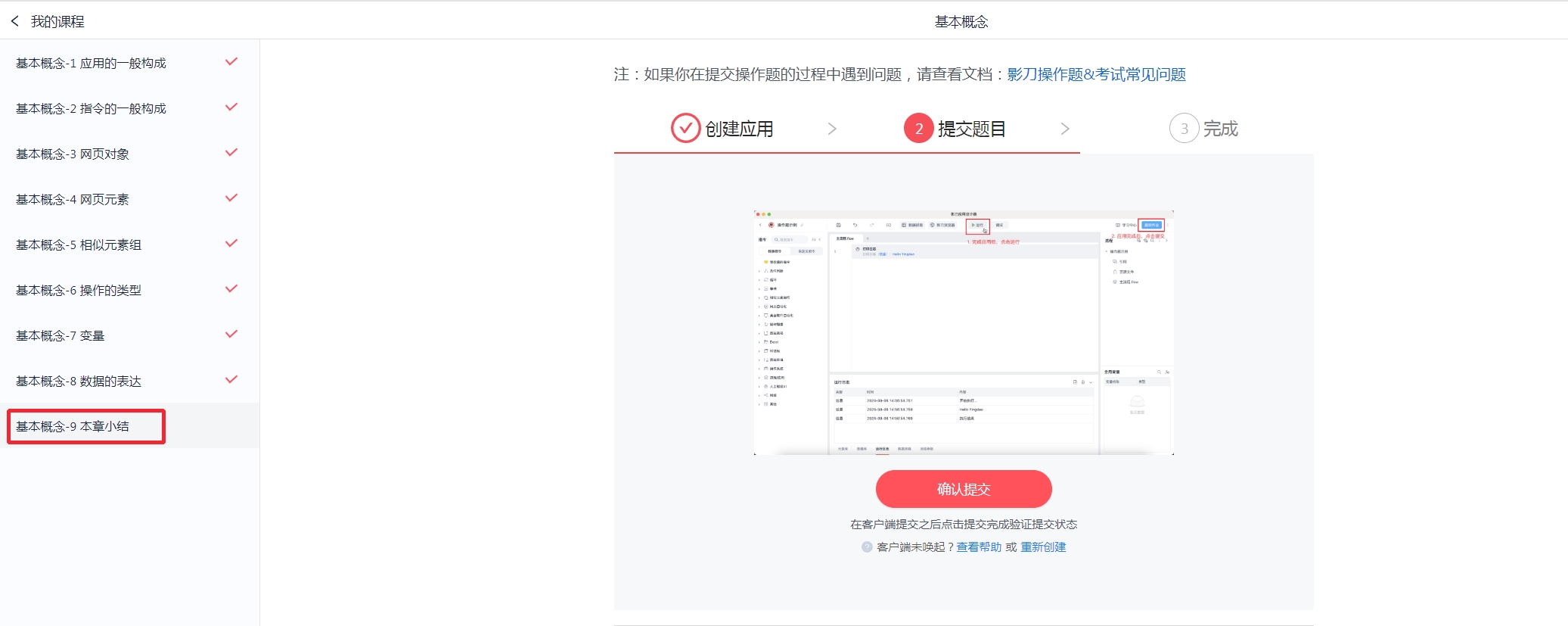Viewport: 1568px width, 626px height.
Task: Click the 重新创建 link
Action: (x=1043, y=547)
